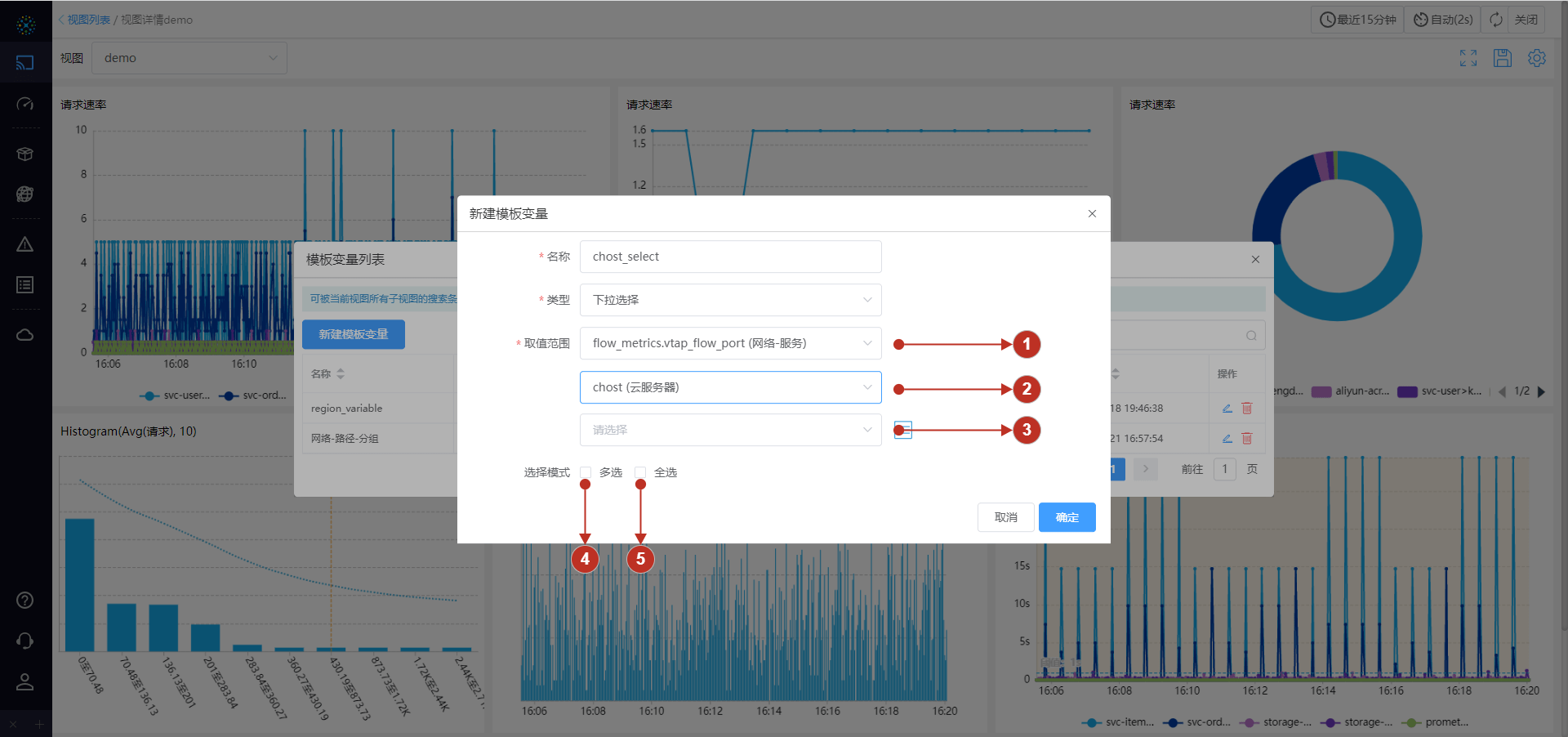
Task: Enable the 全选 checkbox
Action: click(640, 472)
